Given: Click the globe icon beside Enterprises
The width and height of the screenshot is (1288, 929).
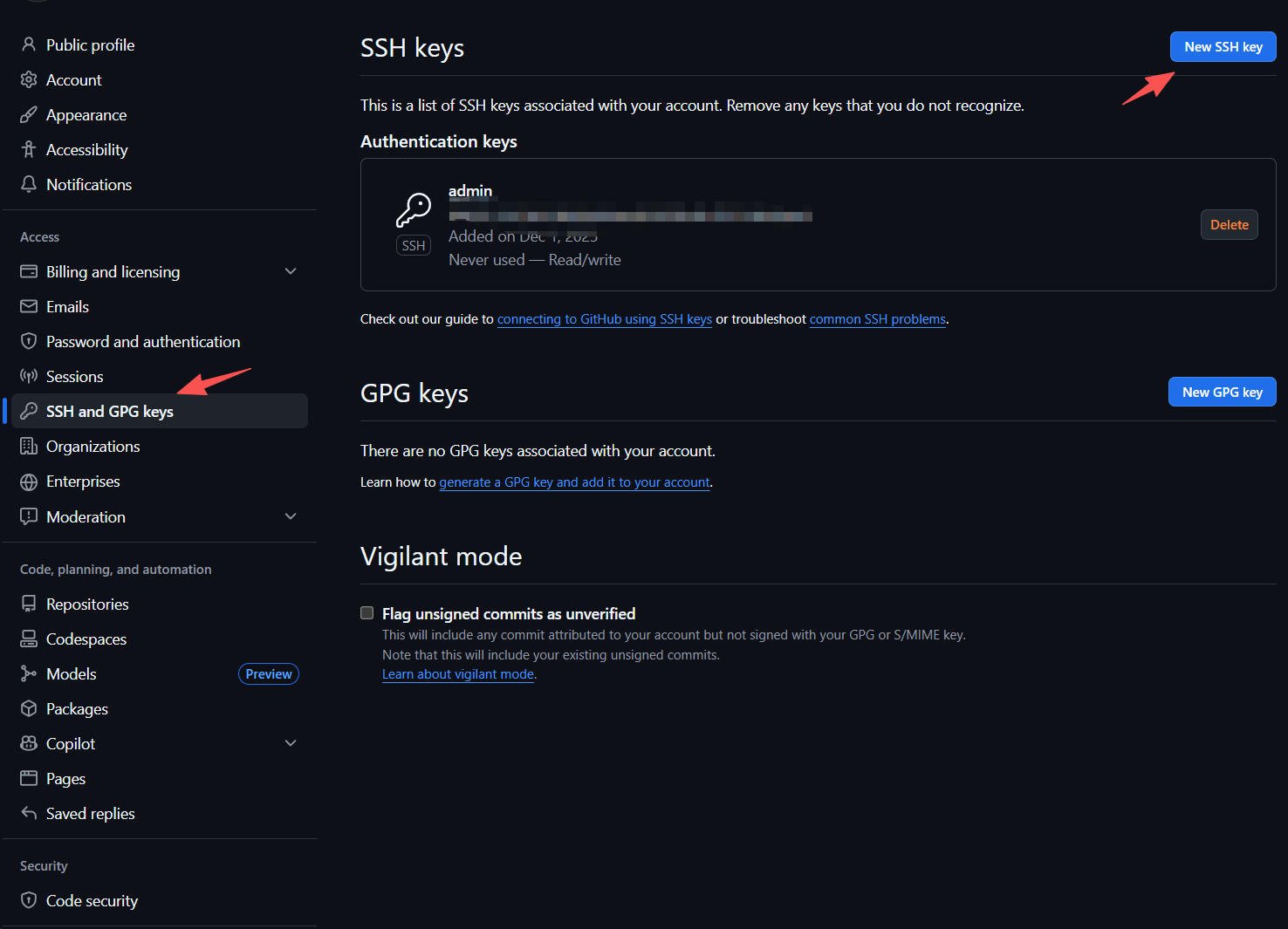Looking at the screenshot, I should [x=29, y=482].
